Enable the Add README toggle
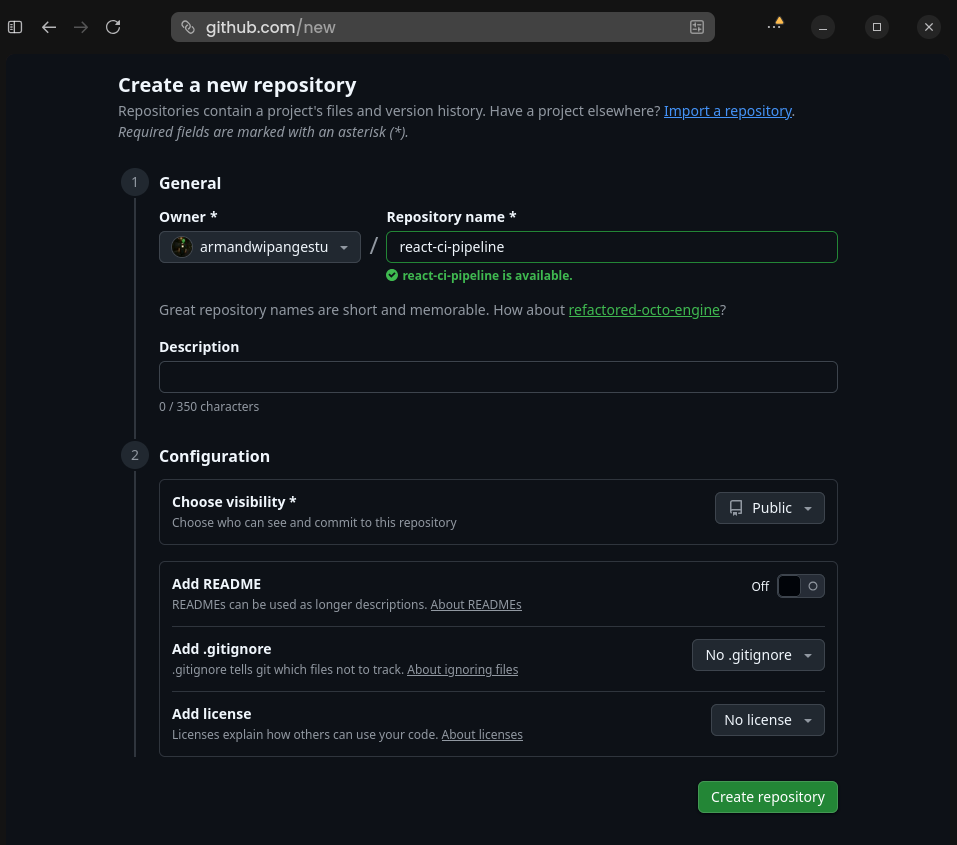957x845 pixels. click(800, 585)
